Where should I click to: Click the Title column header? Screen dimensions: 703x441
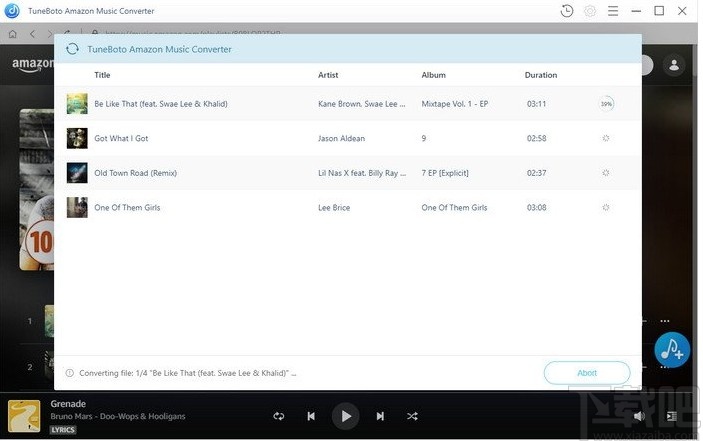[102, 75]
